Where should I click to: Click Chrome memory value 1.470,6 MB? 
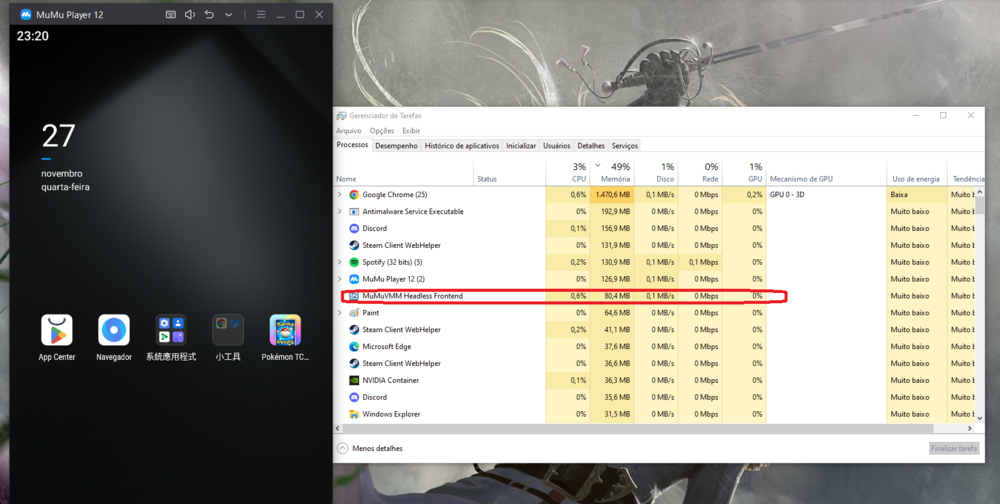point(612,195)
